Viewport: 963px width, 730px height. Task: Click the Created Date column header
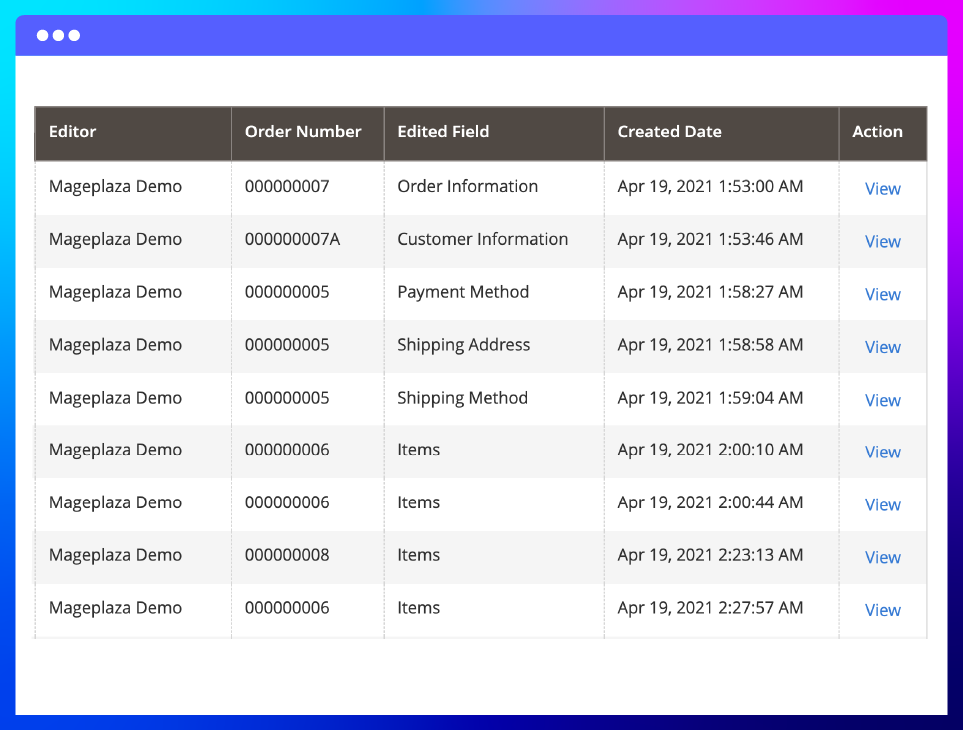pos(669,132)
